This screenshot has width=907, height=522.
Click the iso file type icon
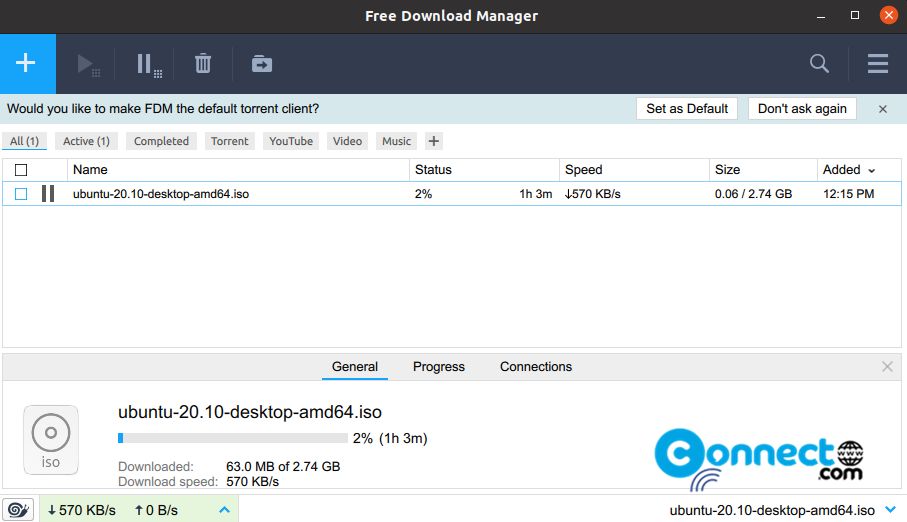click(51, 440)
